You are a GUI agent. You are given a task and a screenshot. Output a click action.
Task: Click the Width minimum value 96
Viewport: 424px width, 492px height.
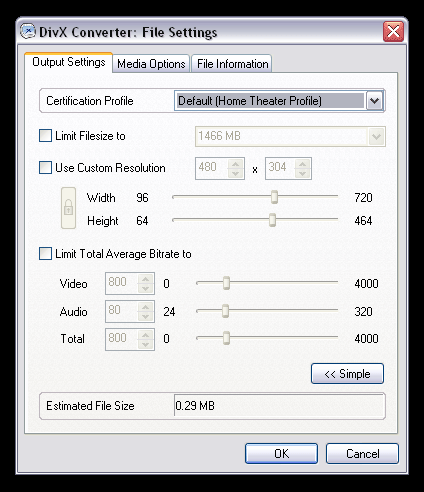click(x=142, y=197)
